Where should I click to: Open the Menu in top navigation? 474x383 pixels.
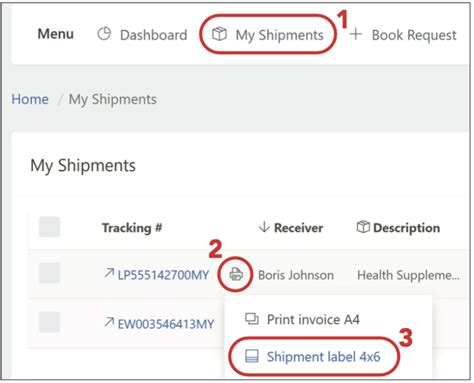(x=56, y=34)
